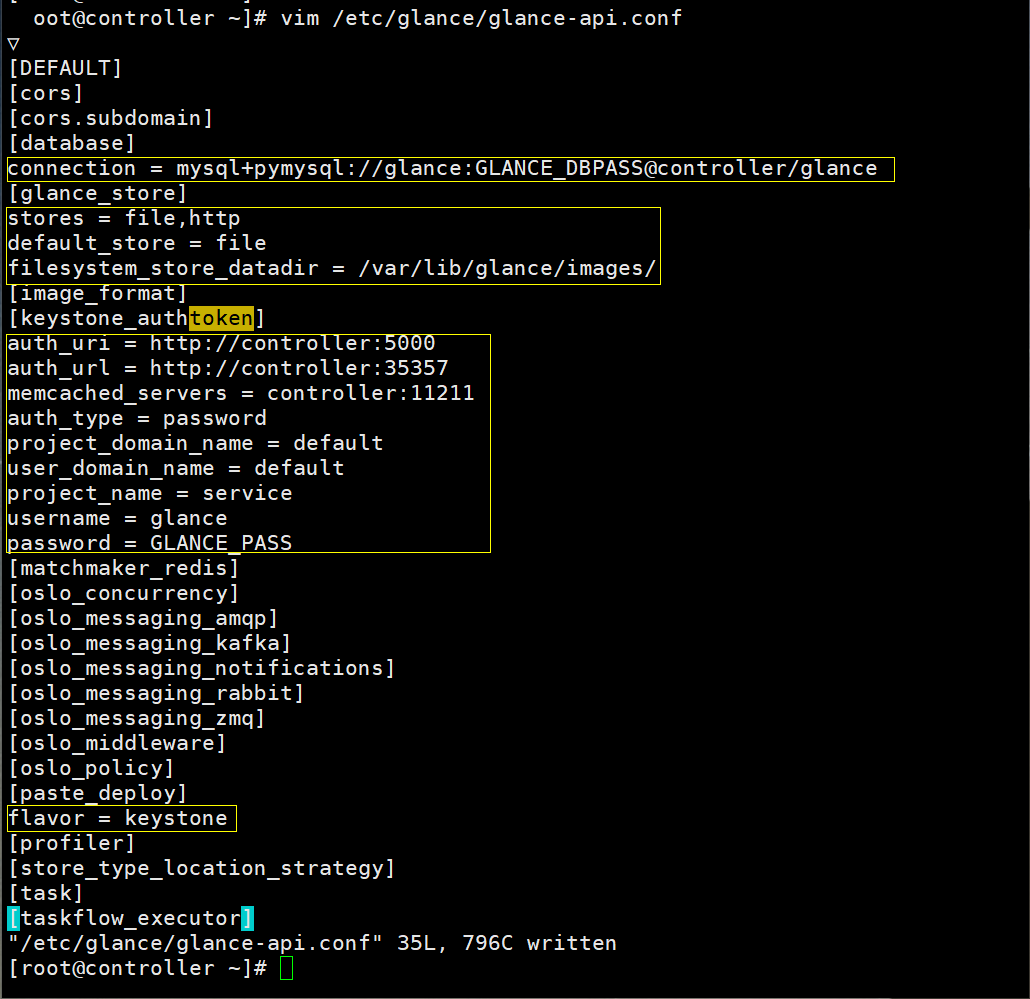This screenshot has width=1030, height=999.
Task: Select the [database] section header
Action: pyautogui.click(x=72, y=143)
